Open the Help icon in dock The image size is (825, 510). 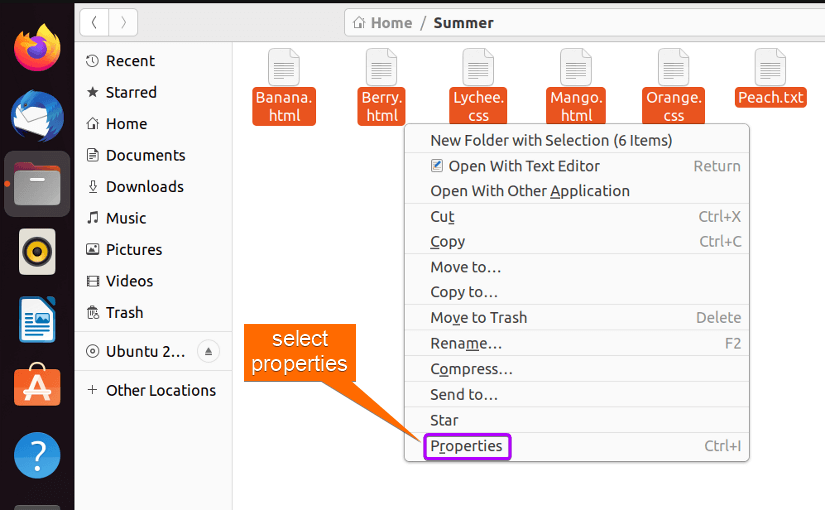[x=37, y=455]
